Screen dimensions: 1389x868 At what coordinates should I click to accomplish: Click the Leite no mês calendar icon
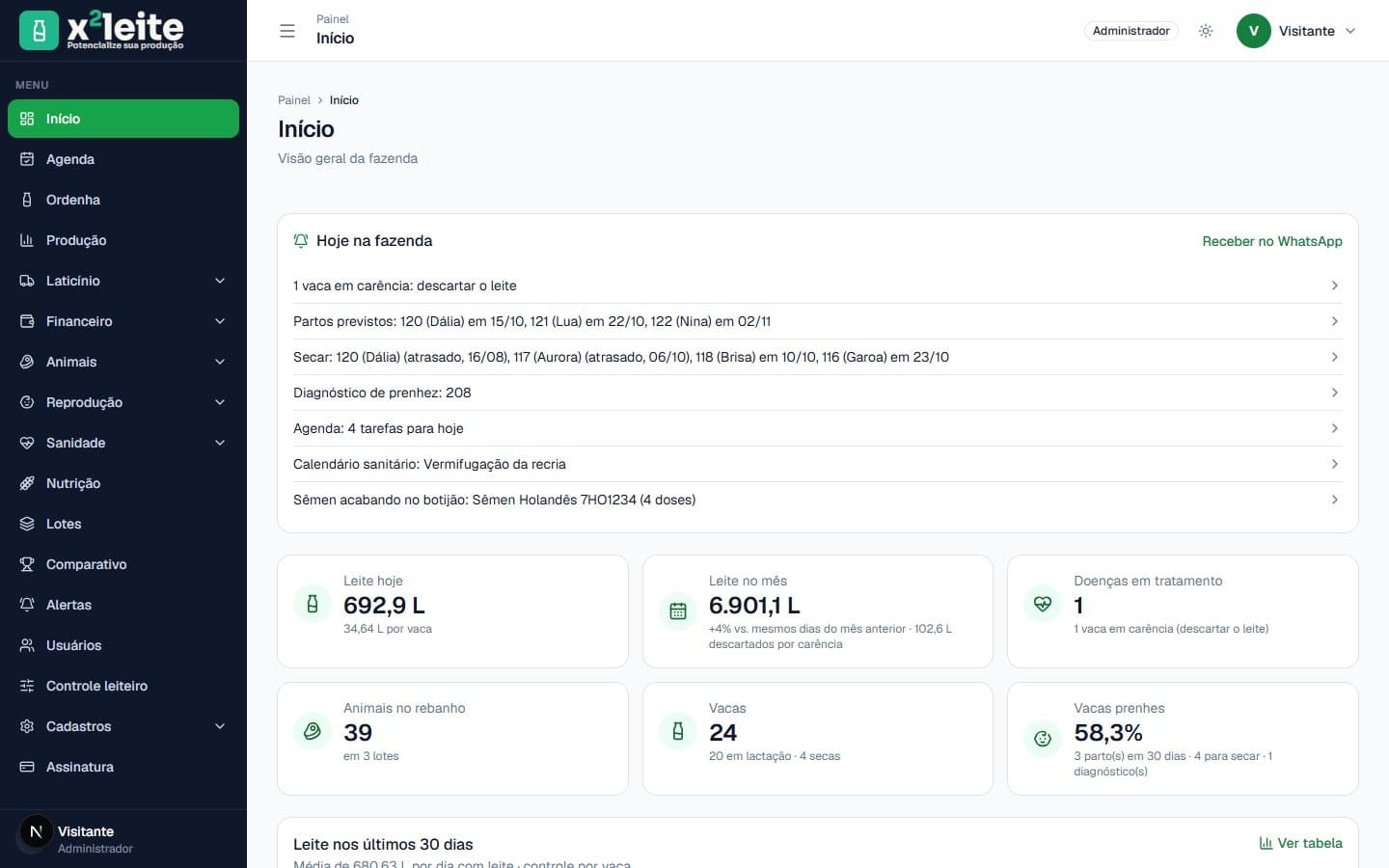tap(678, 611)
